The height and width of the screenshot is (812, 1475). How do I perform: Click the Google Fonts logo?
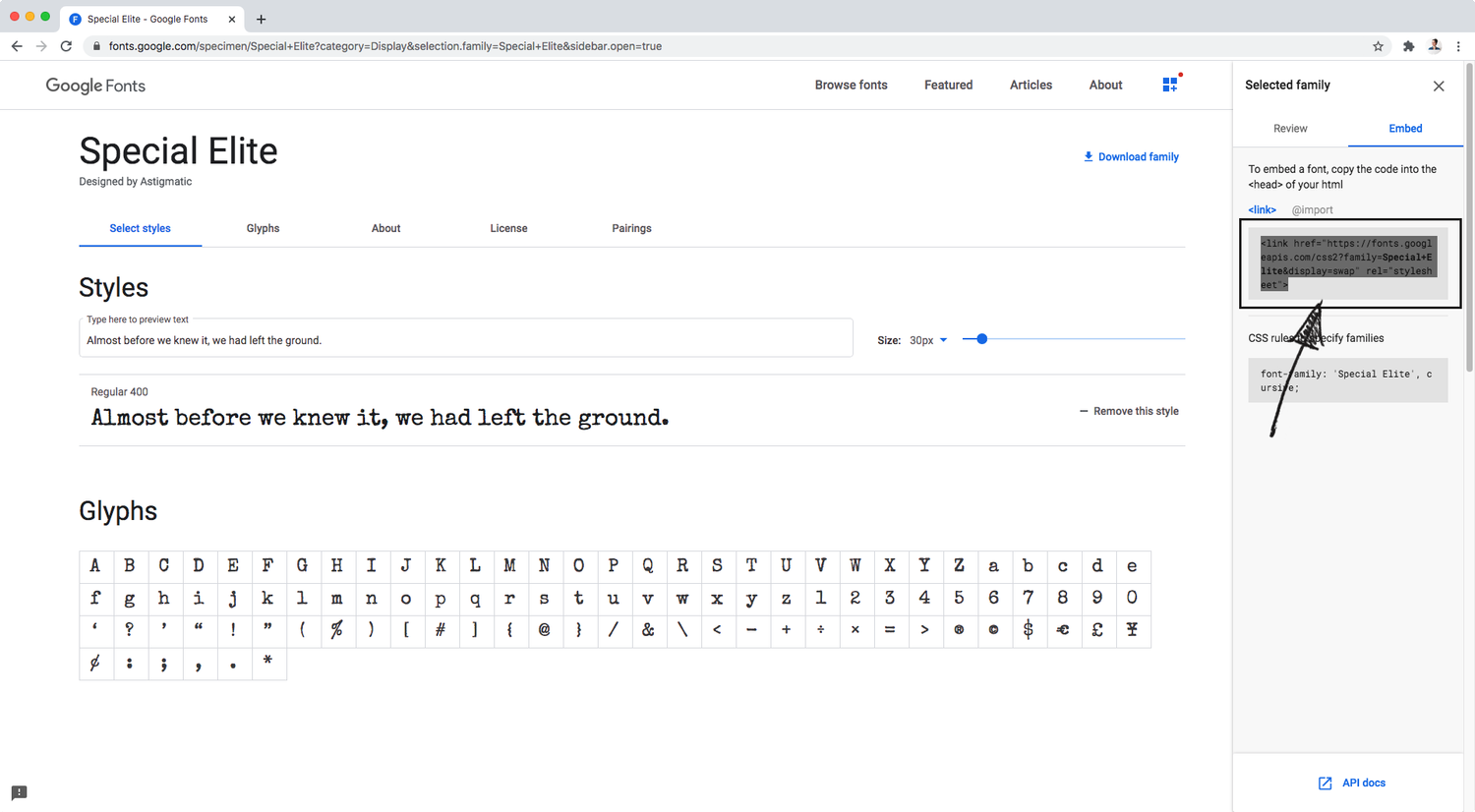pos(95,86)
